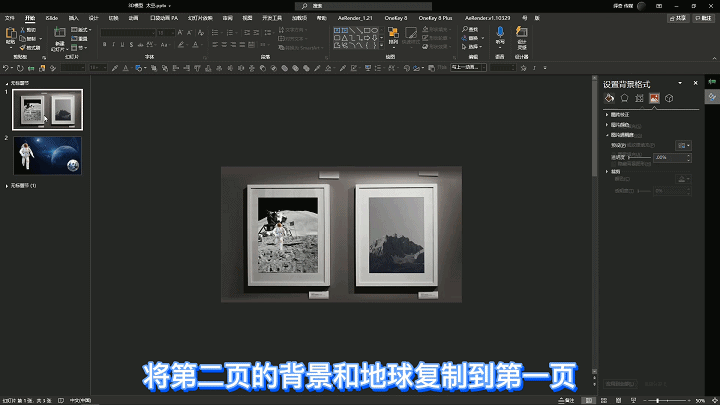The width and height of the screenshot is (720, 405).
Task: Click Redo in quick access toolbar
Action: [x=20, y=68]
